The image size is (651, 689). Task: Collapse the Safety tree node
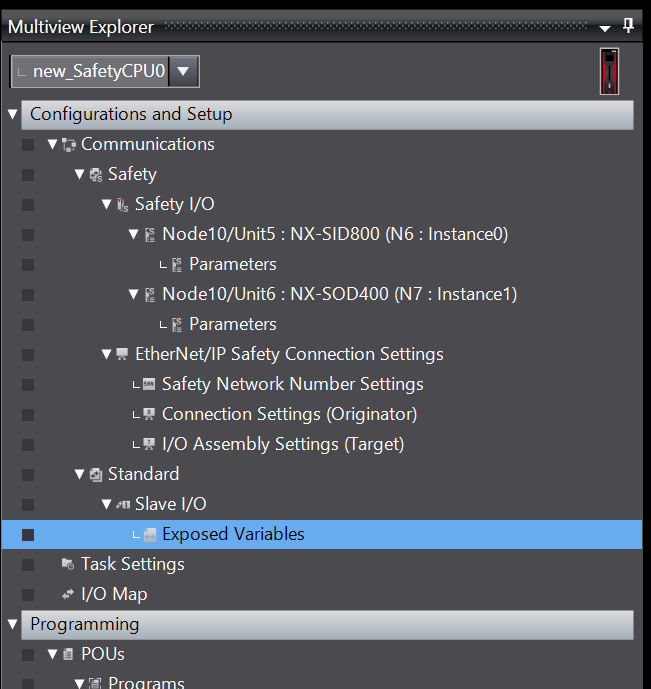80,174
